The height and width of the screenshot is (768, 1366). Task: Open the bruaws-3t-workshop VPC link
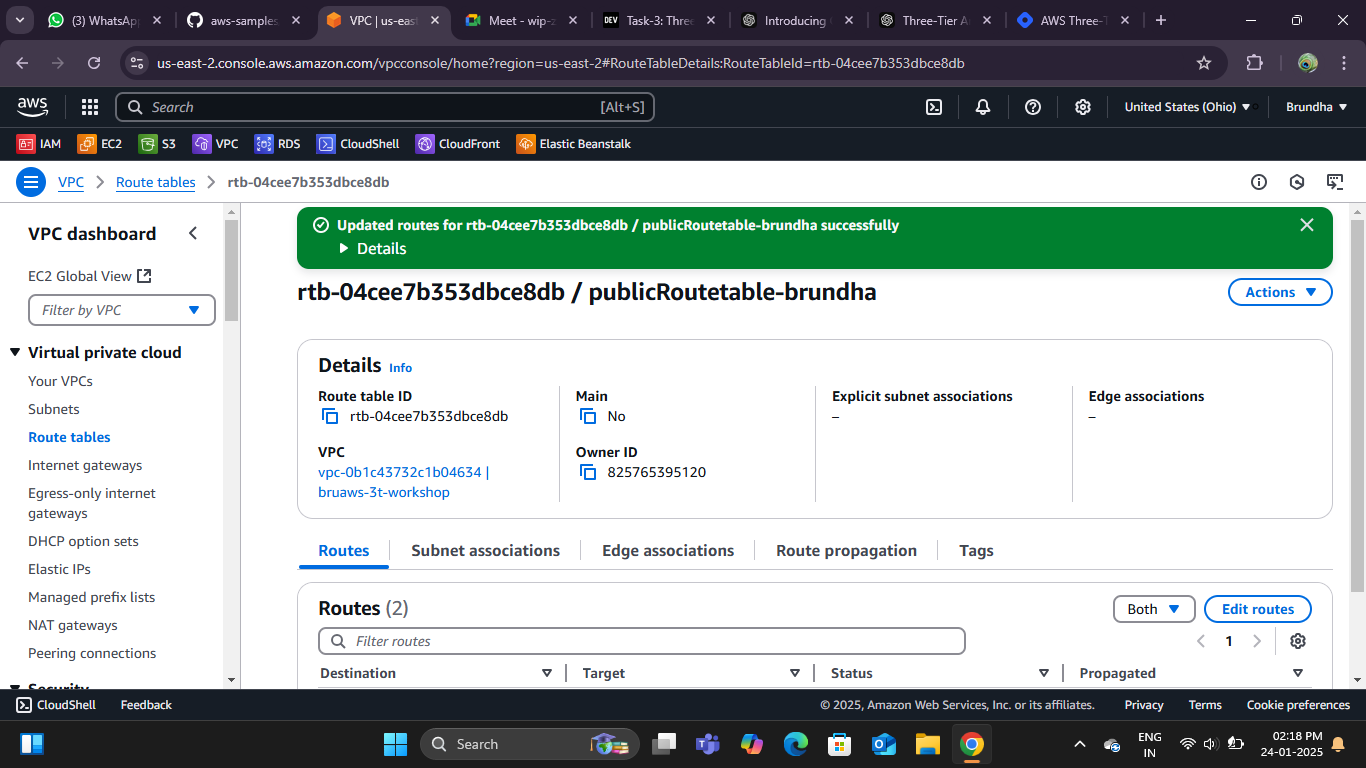point(403,482)
